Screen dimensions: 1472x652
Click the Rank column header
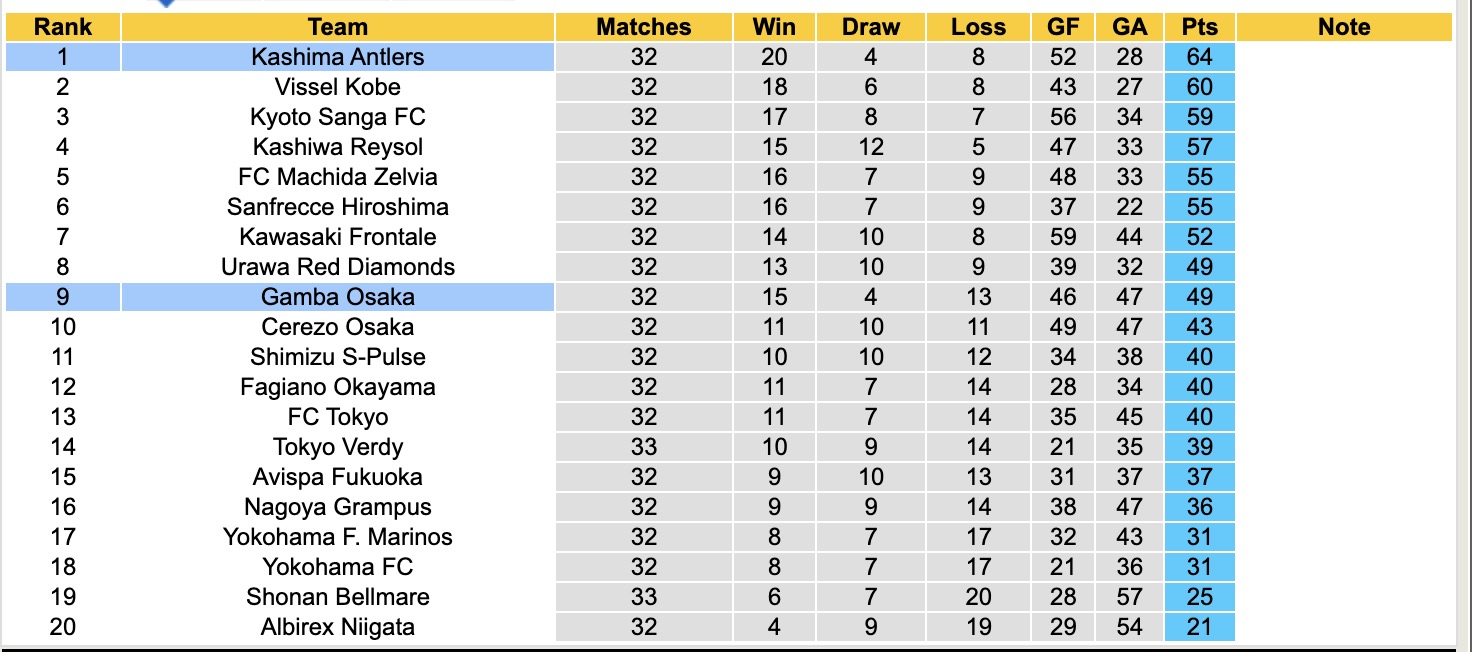coord(63,27)
